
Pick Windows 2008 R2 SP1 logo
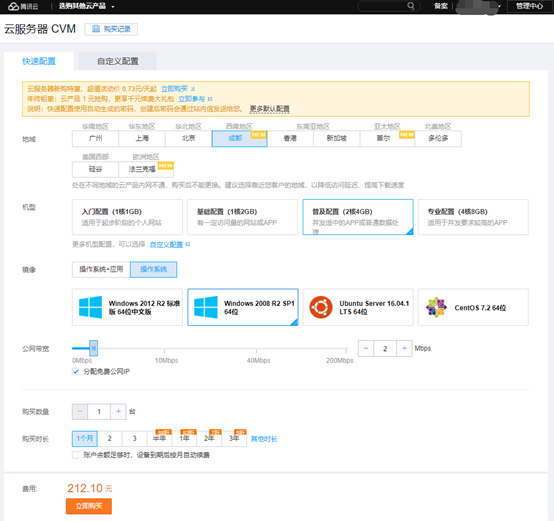pyautogui.click(x=206, y=307)
